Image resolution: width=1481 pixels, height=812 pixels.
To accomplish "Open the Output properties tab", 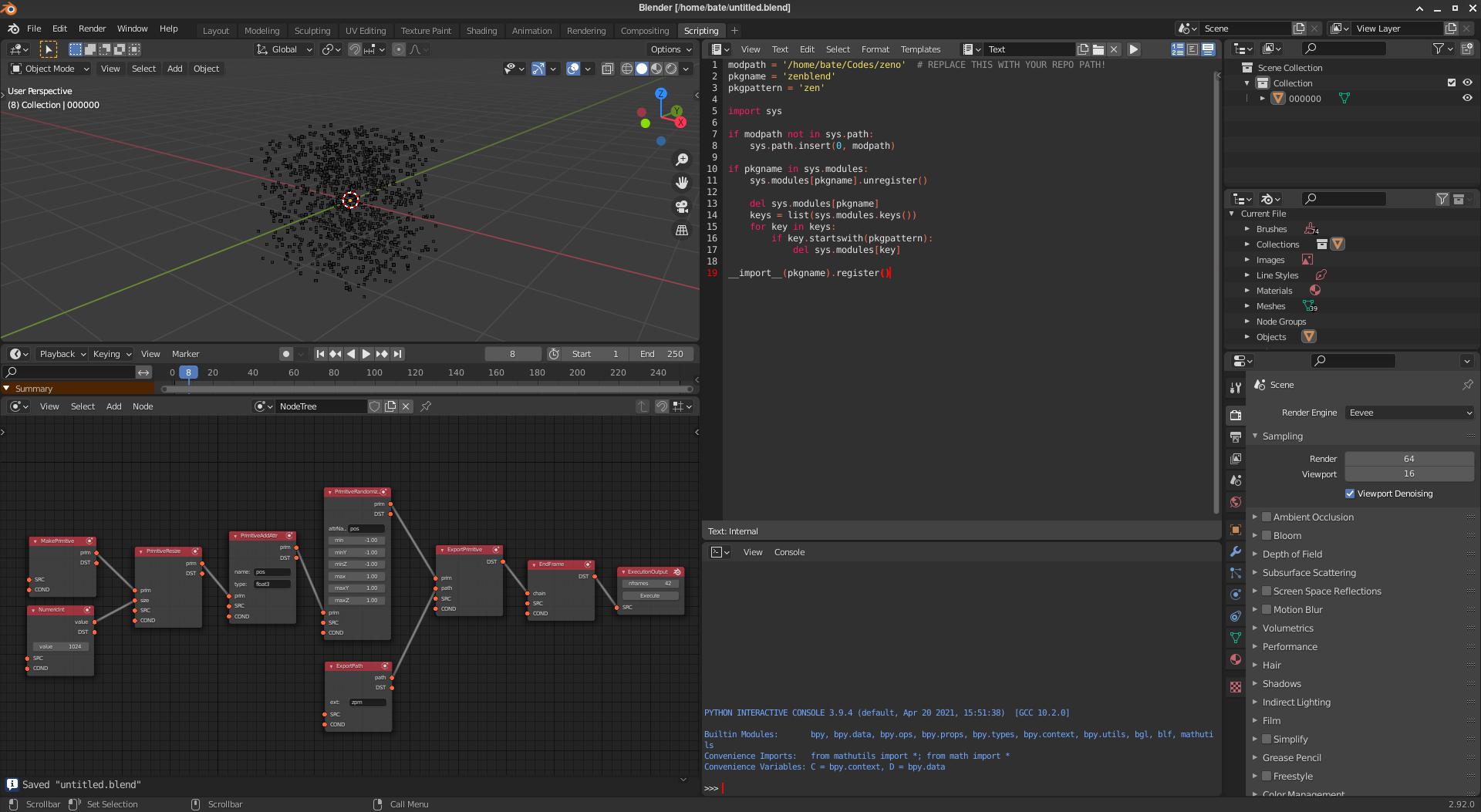I will click(1236, 437).
